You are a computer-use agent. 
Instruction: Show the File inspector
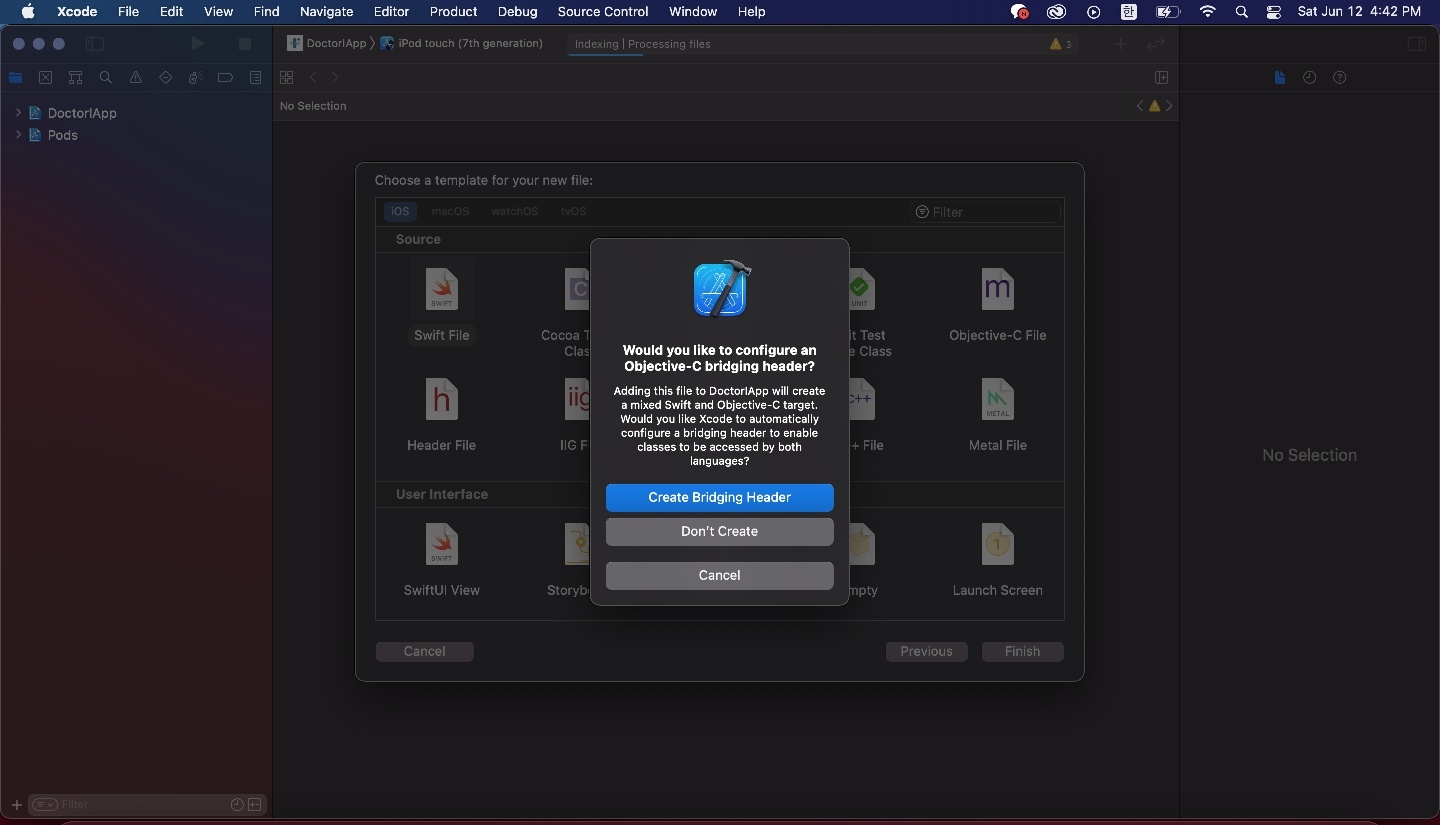click(x=1279, y=78)
